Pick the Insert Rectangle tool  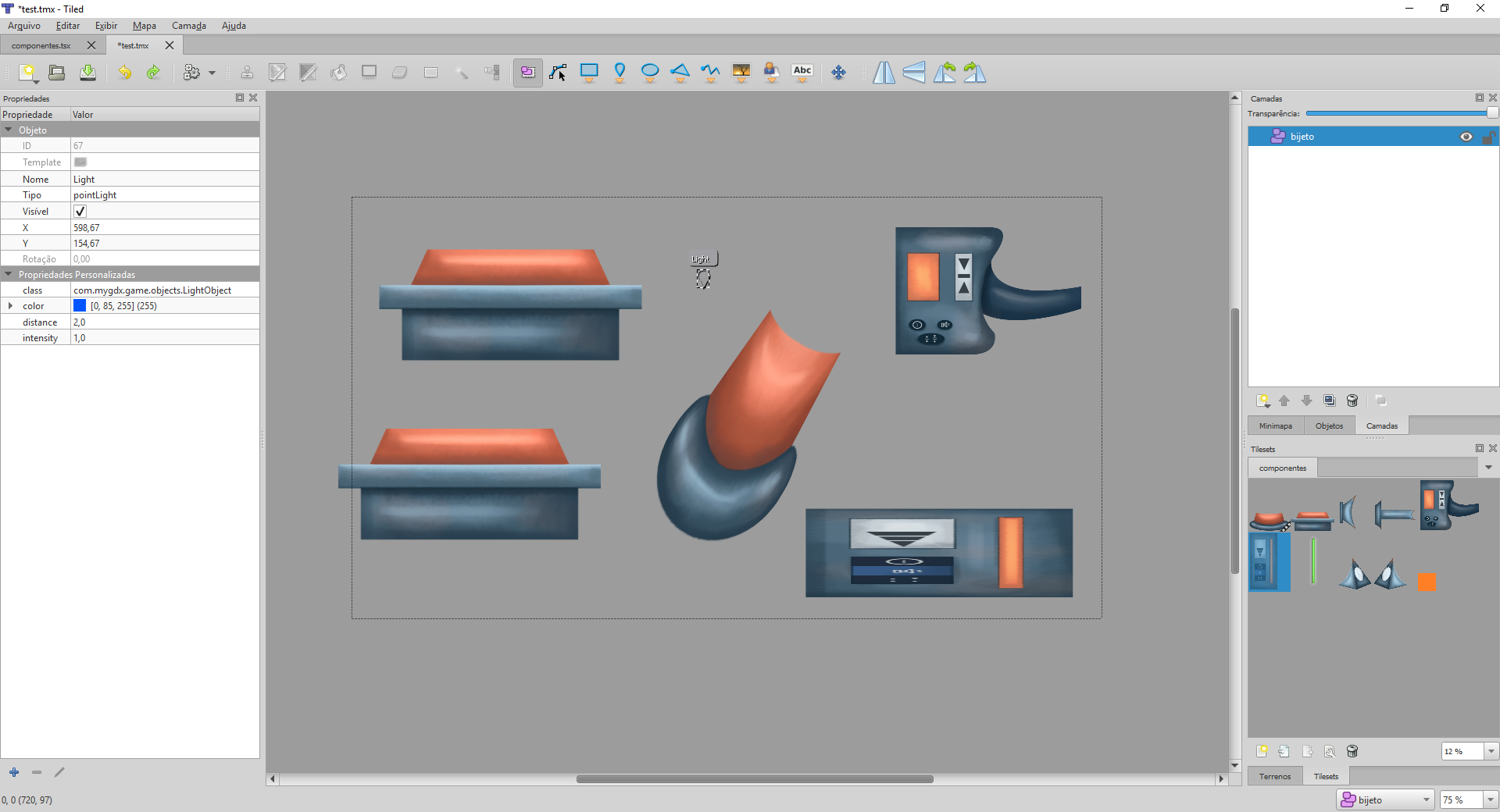[x=589, y=73]
